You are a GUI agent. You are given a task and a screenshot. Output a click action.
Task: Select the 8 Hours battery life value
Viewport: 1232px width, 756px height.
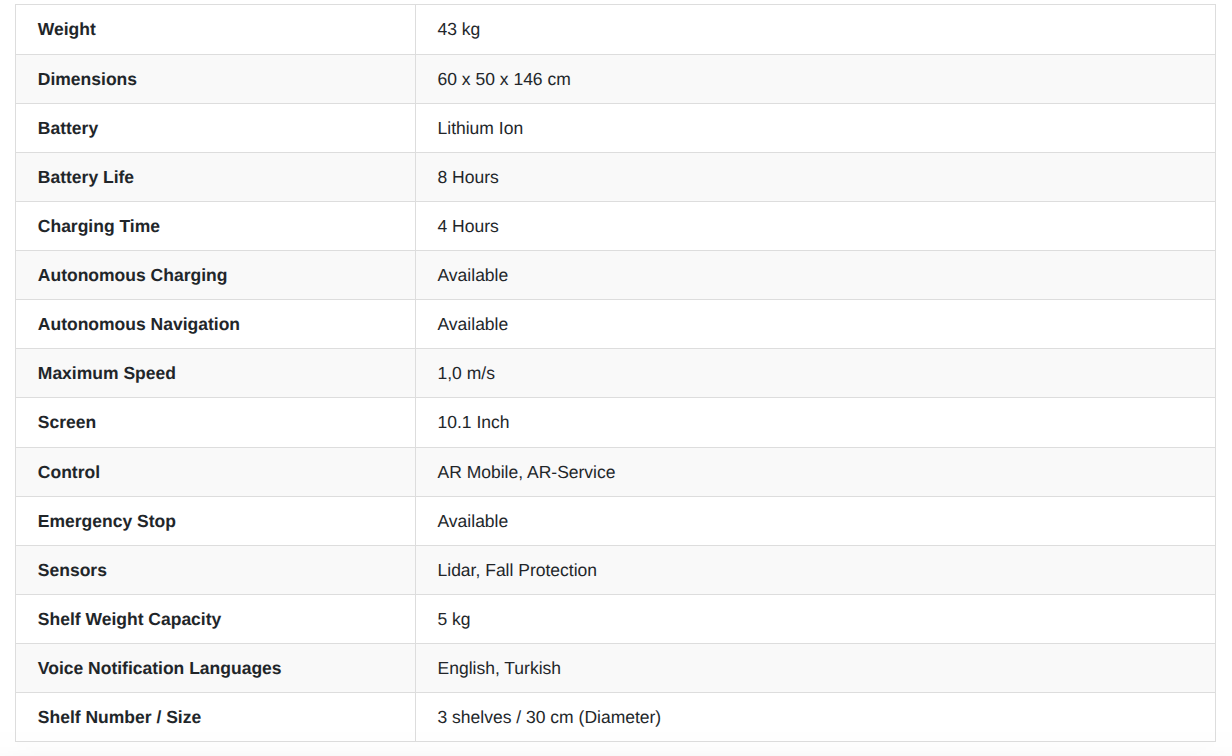point(468,177)
